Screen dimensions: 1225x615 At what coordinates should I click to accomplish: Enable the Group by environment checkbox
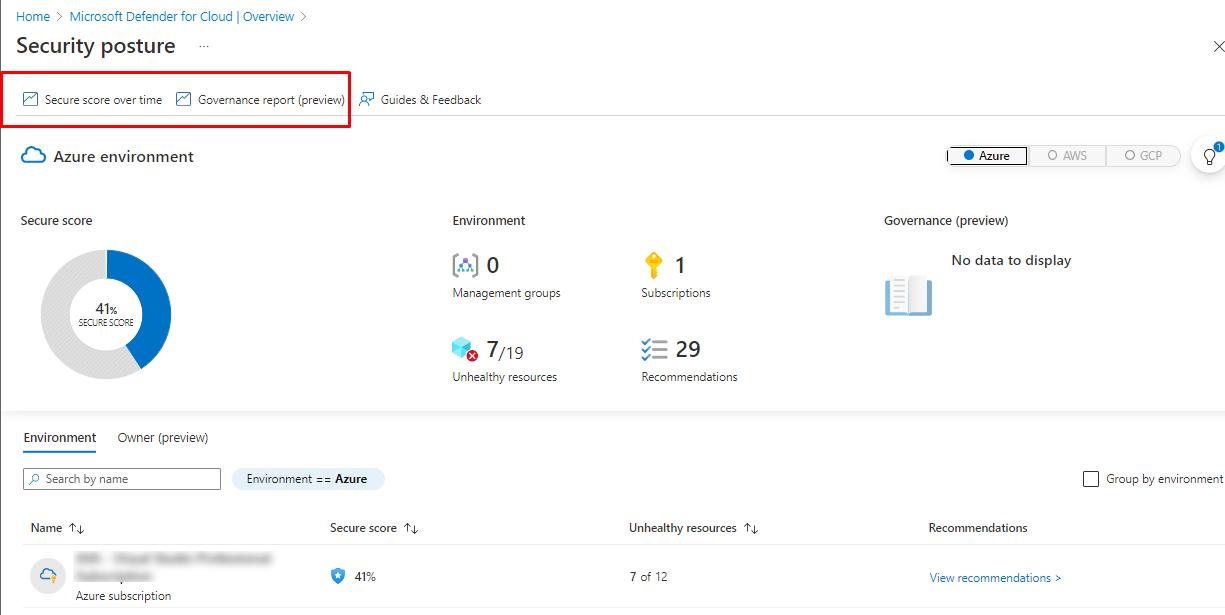coord(1091,479)
